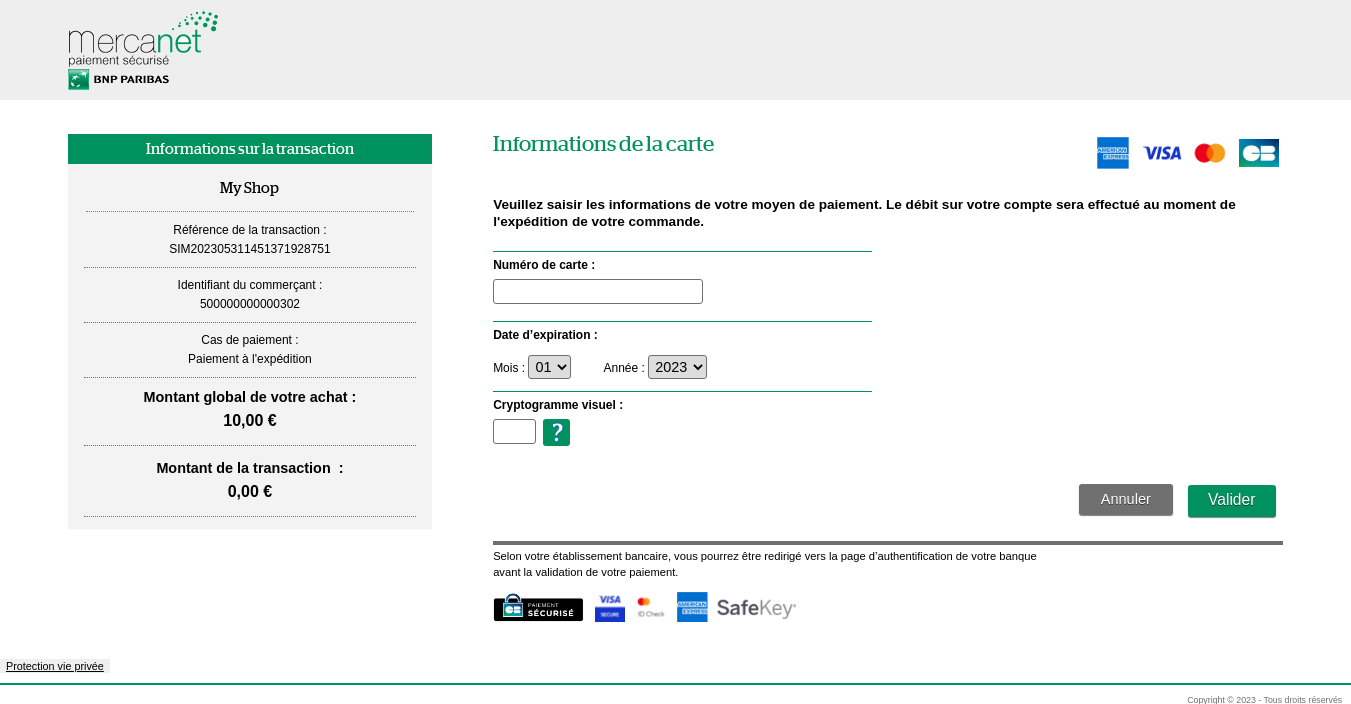Click the BNP Paribas logo

(x=119, y=80)
